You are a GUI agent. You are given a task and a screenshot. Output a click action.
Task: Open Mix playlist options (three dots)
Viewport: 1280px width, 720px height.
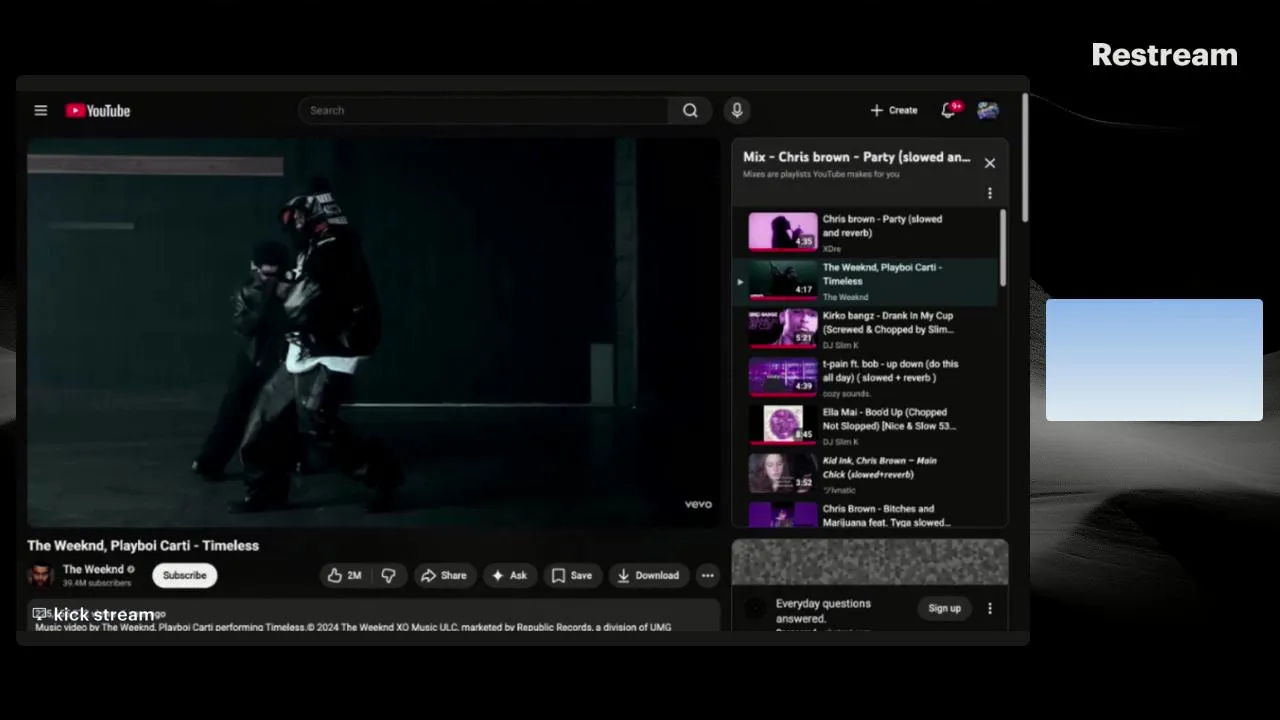pyautogui.click(x=990, y=193)
